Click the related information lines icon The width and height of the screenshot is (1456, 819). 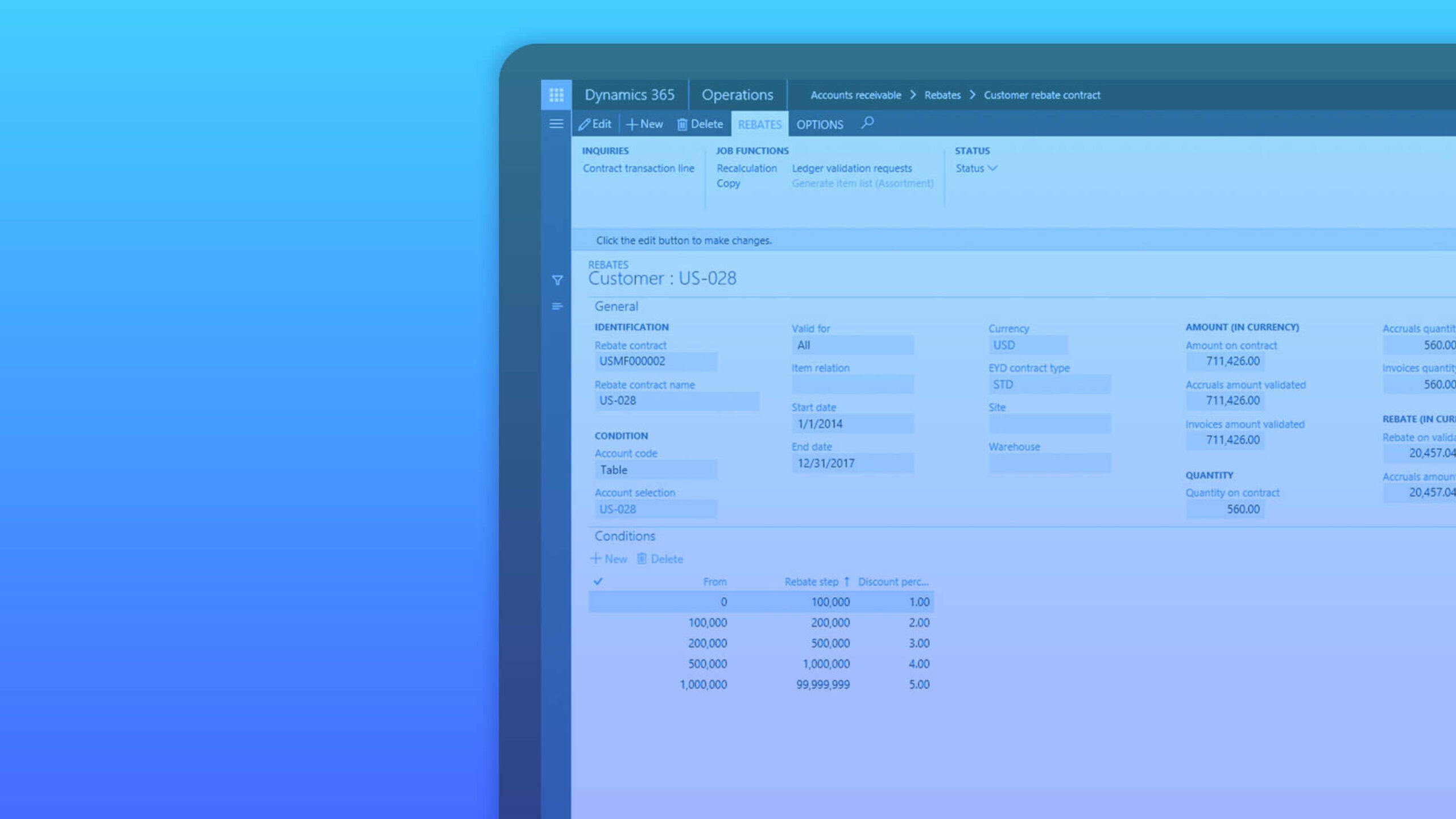(x=557, y=307)
